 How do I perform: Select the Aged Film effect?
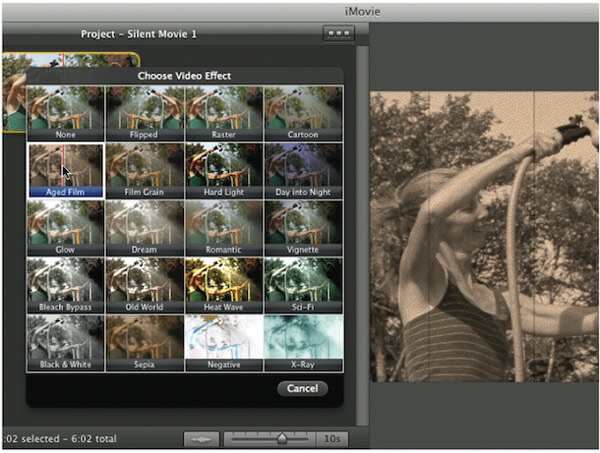tap(65, 171)
